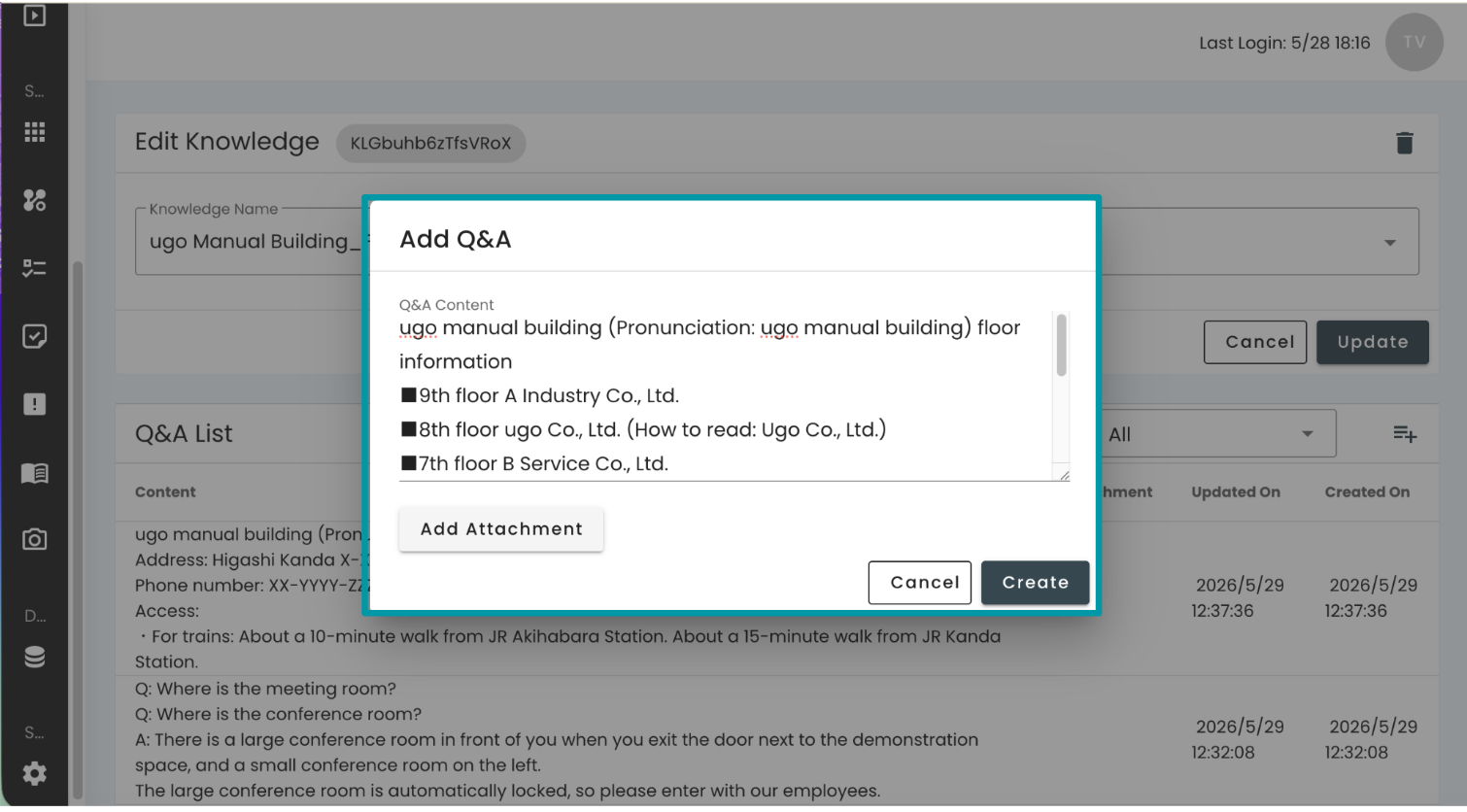Click the Add Attachment button
Screen dimensions: 1467x812
501,529
